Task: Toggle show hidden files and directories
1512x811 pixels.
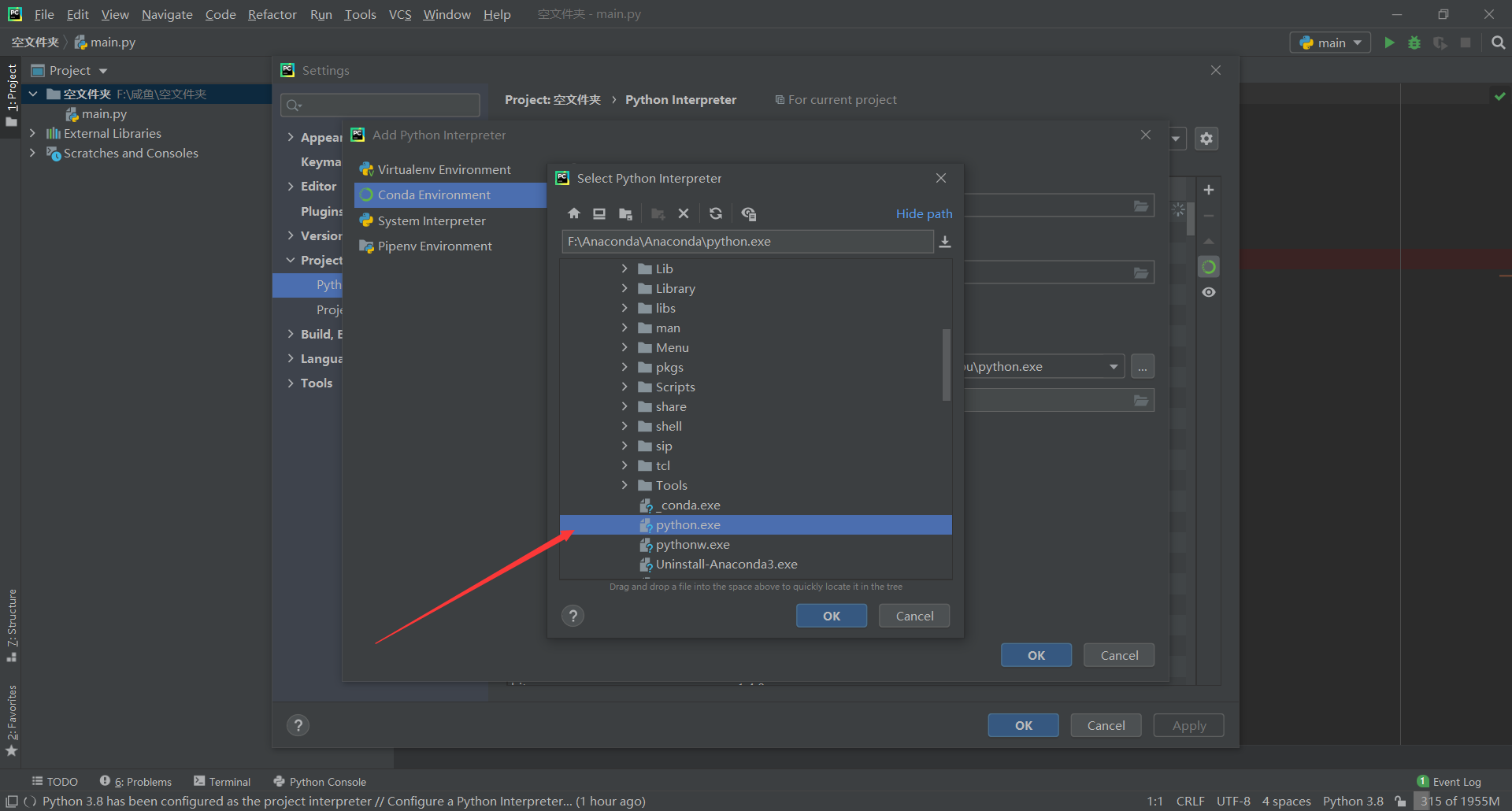Action: (x=749, y=213)
